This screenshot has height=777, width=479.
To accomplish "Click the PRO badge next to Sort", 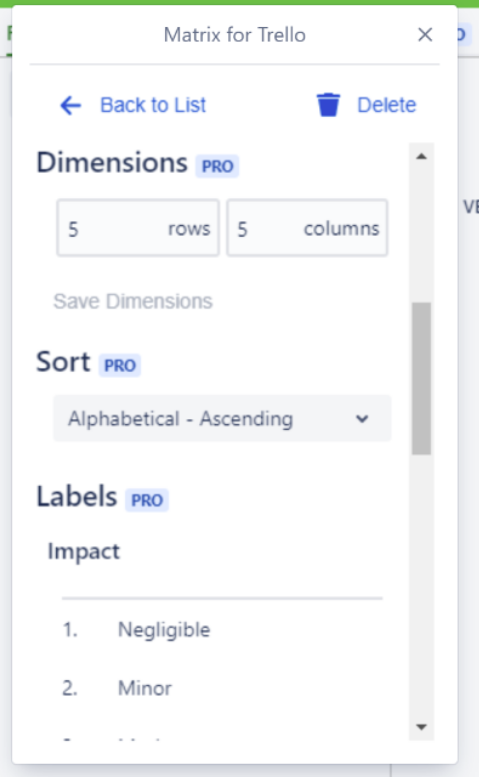I will tap(120, 365).
